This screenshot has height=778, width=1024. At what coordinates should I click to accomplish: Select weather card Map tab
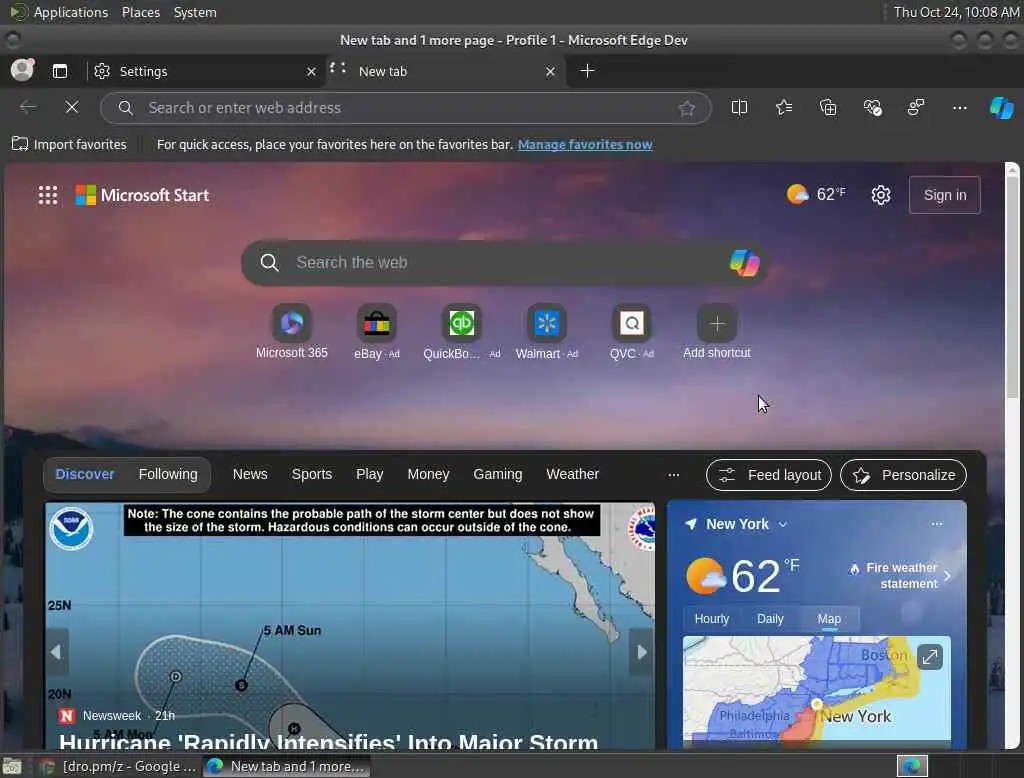[x=829, y=619]
